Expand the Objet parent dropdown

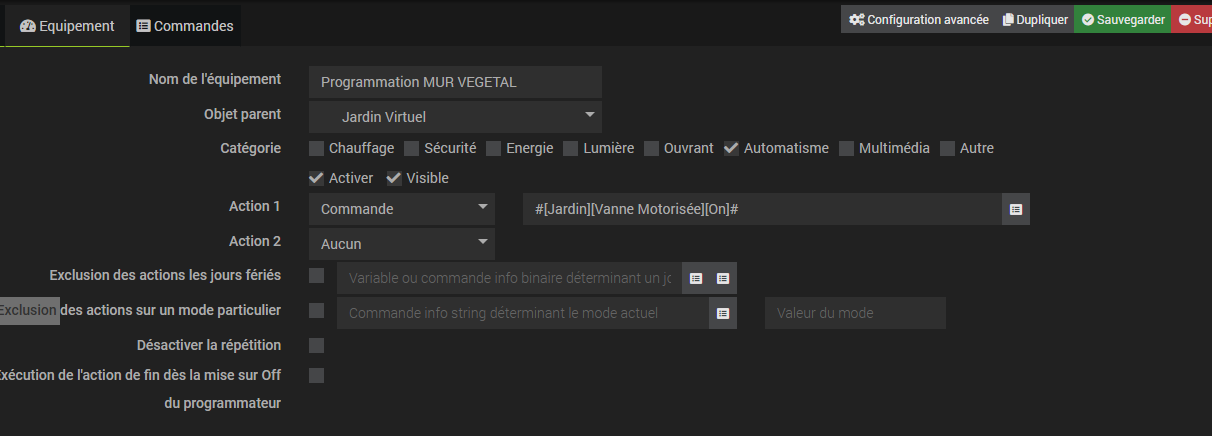[455, 117]
